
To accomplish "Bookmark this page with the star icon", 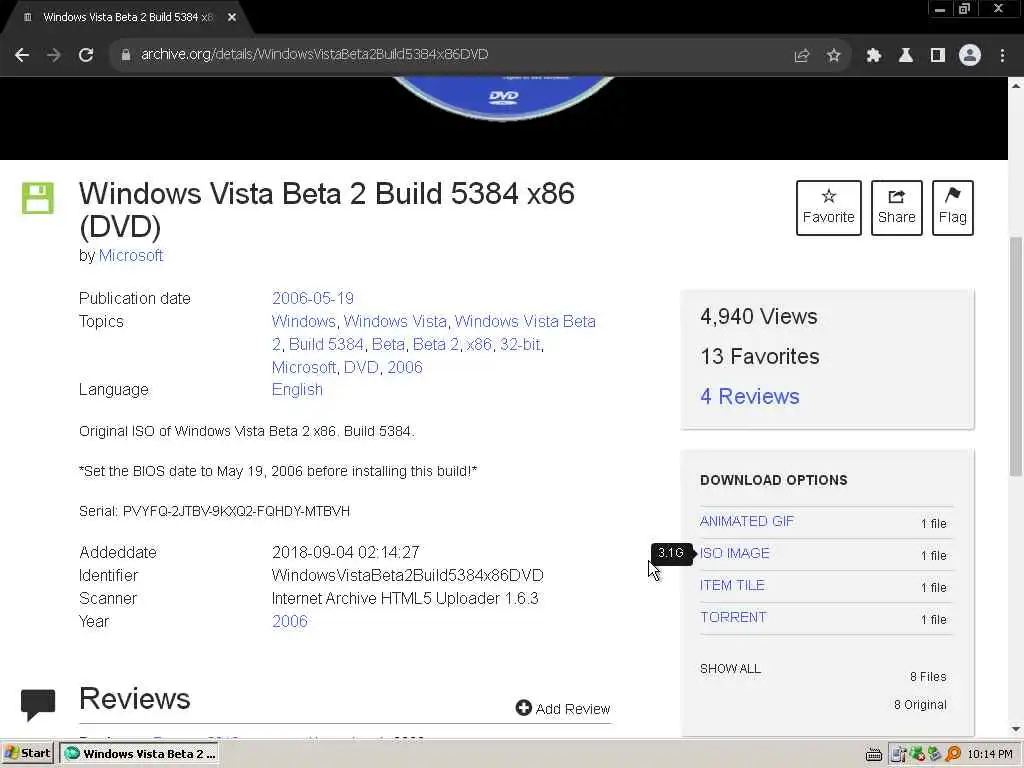I will (833, 56).
